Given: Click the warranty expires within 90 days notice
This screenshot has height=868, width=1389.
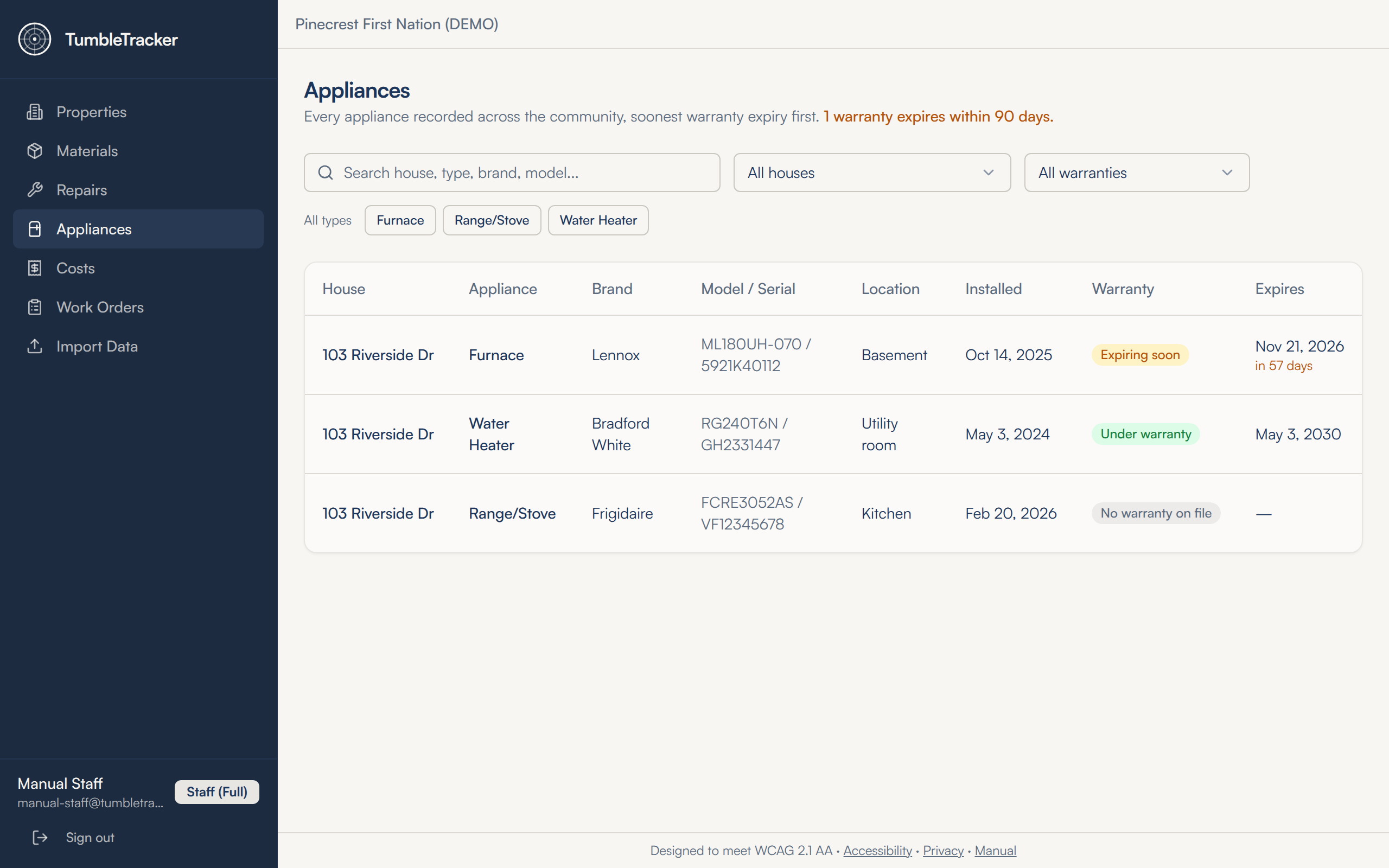Looking at the screenshot, I should (x=939, y=117).
